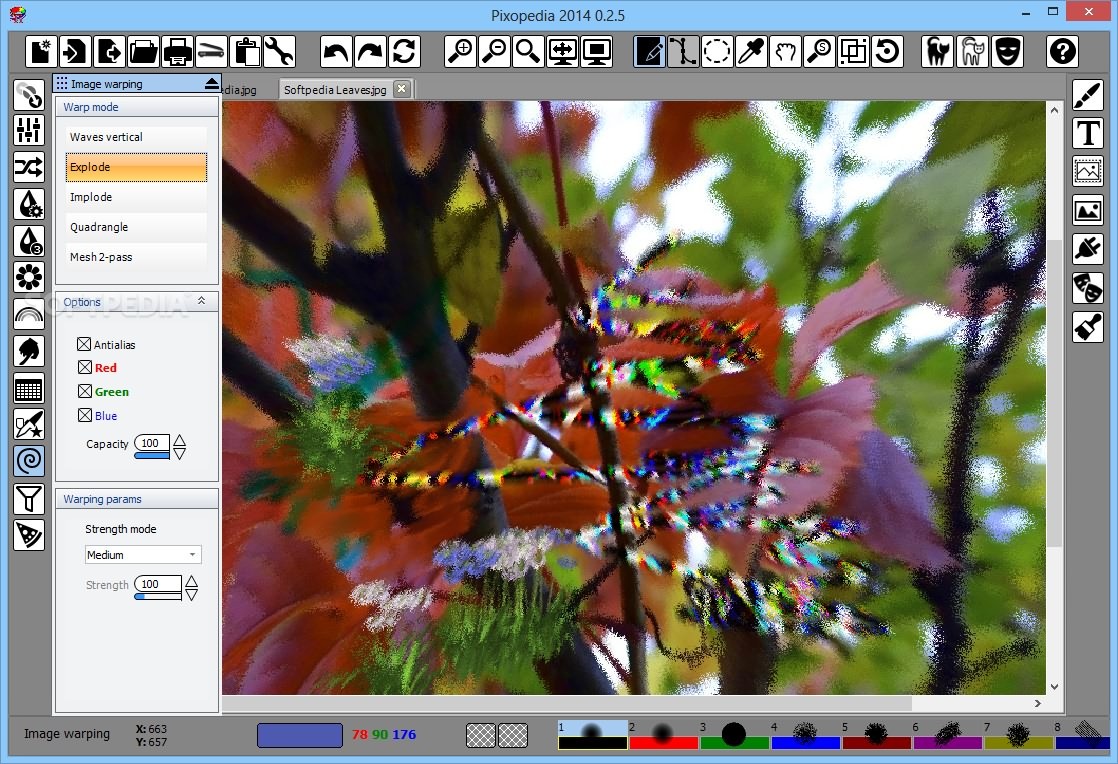Viewport: 1118px width, 764px height.
Task: Click the plugin plug icon
Action: [1088, 249]
